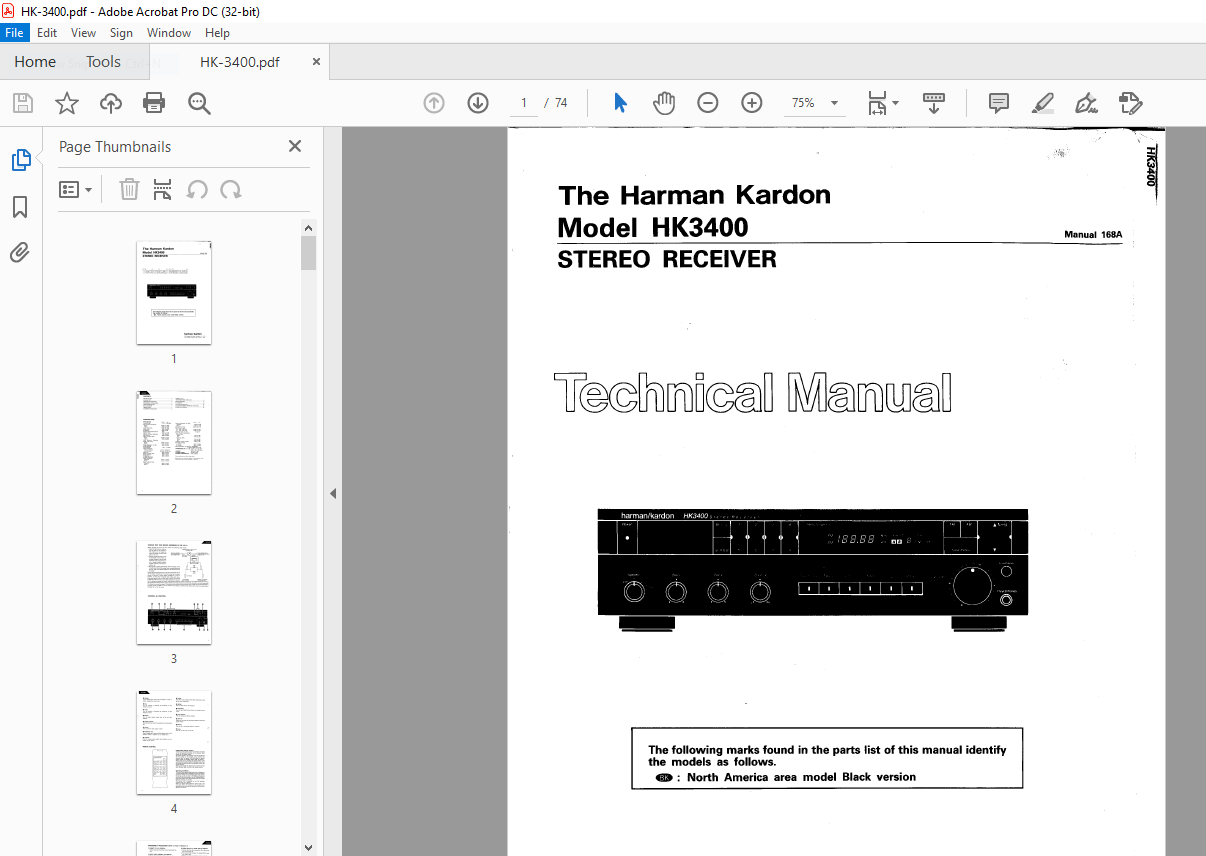
Task: Bookmark this file with the star icon
Action: pos(67,103)
